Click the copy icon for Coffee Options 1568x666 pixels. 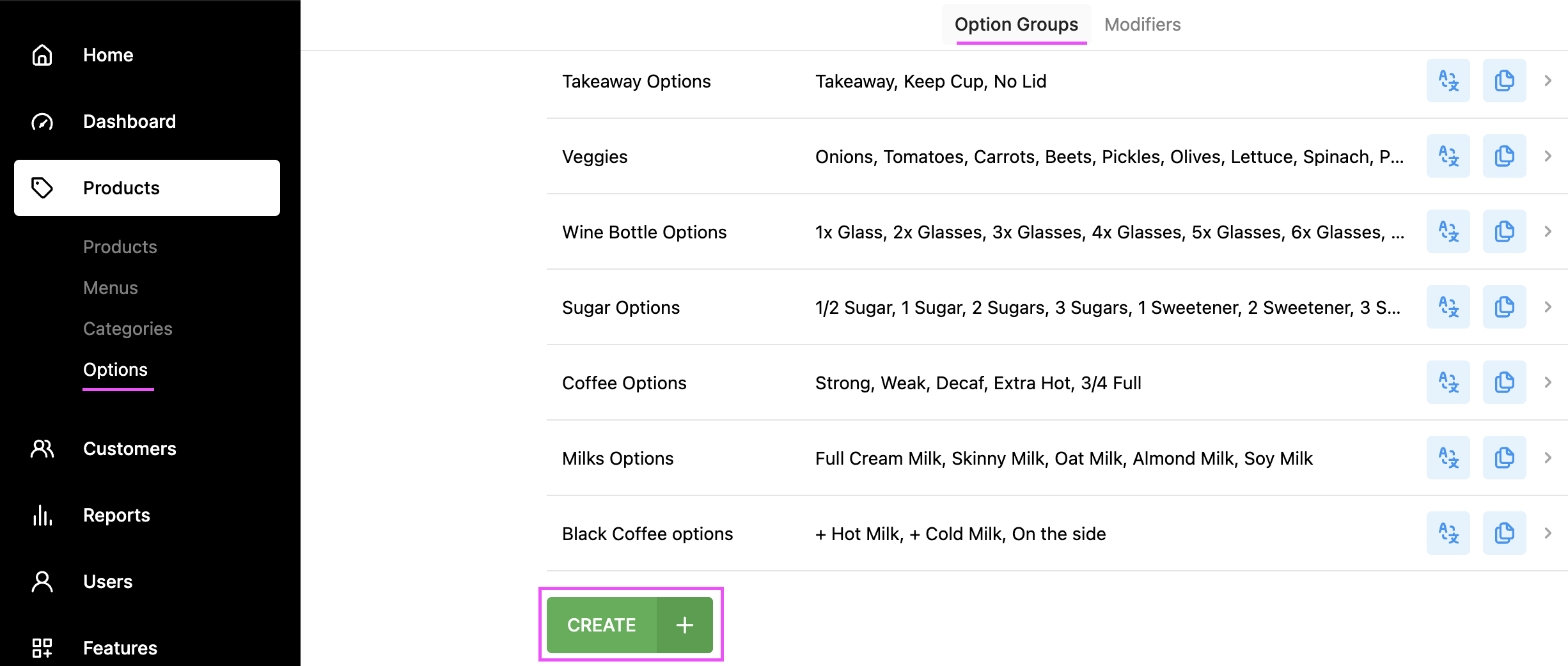pyautogui.click(x=1504, y=382)
